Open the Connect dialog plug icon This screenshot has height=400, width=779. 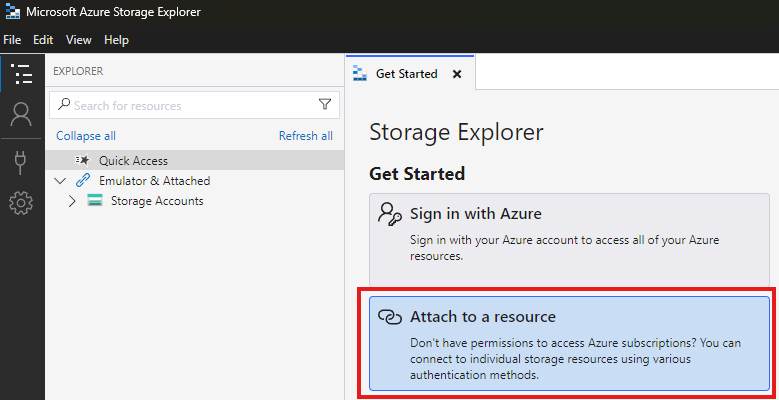(21, 161)
